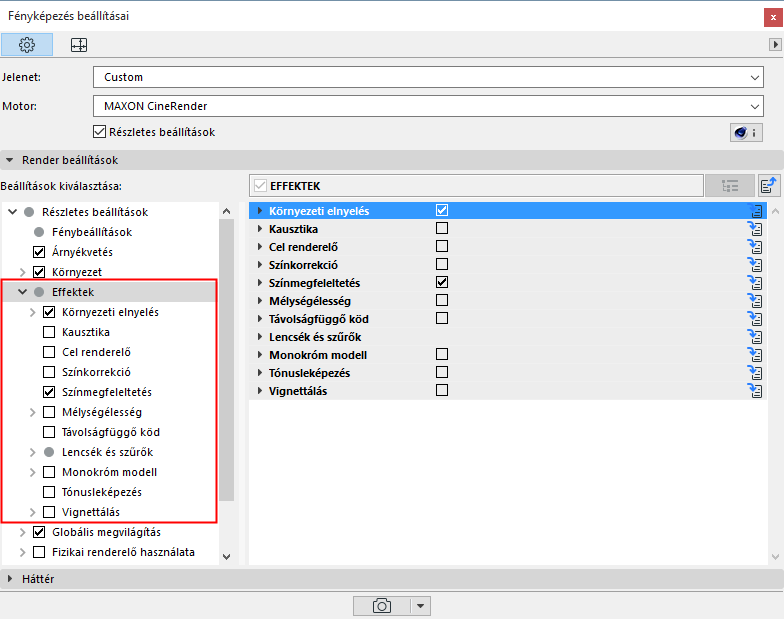Click the camera render button
The image size is (784, 619).
382,606
